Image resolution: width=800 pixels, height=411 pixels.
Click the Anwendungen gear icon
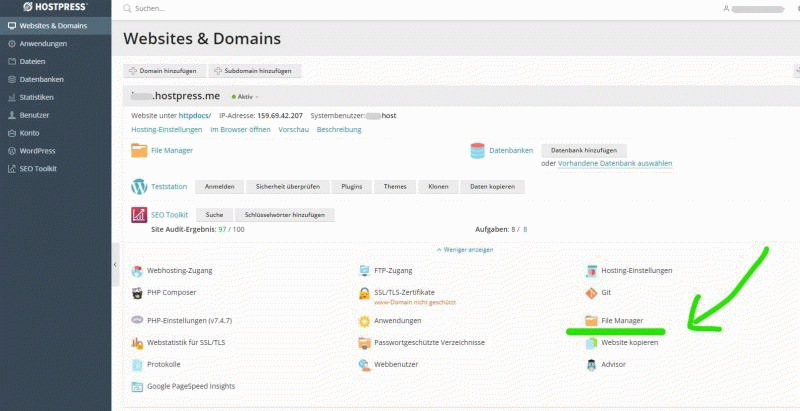364,321
